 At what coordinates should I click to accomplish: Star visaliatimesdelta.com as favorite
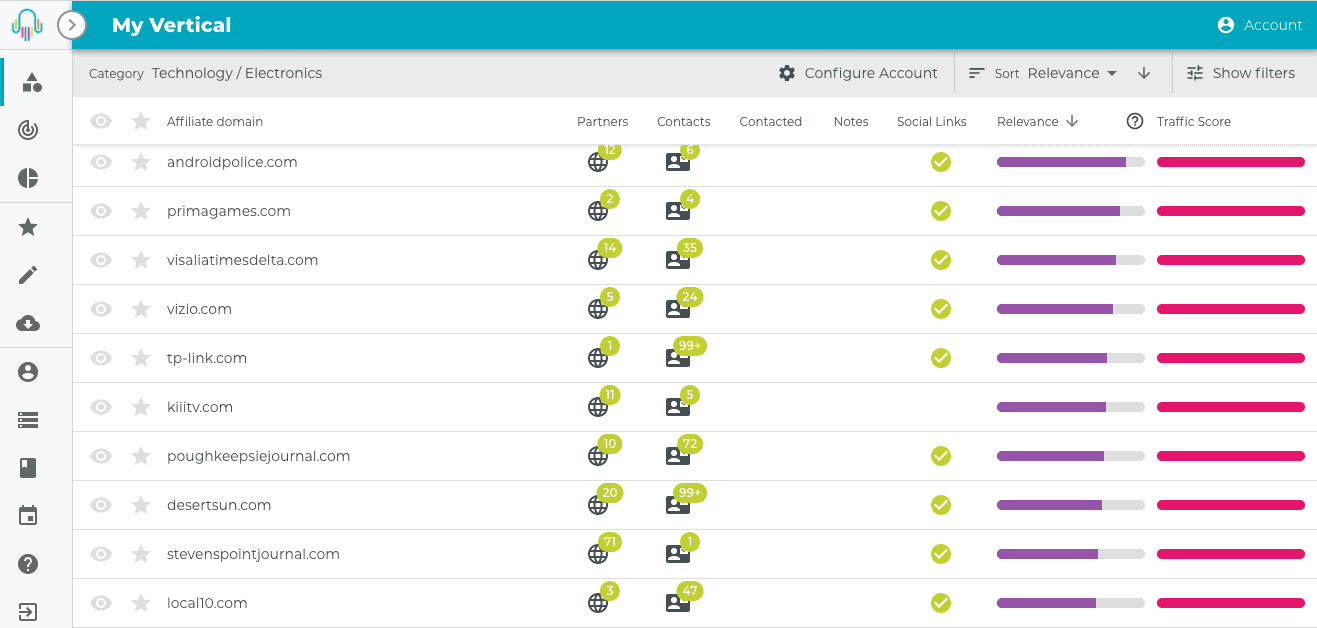click(x=141, y=260)
